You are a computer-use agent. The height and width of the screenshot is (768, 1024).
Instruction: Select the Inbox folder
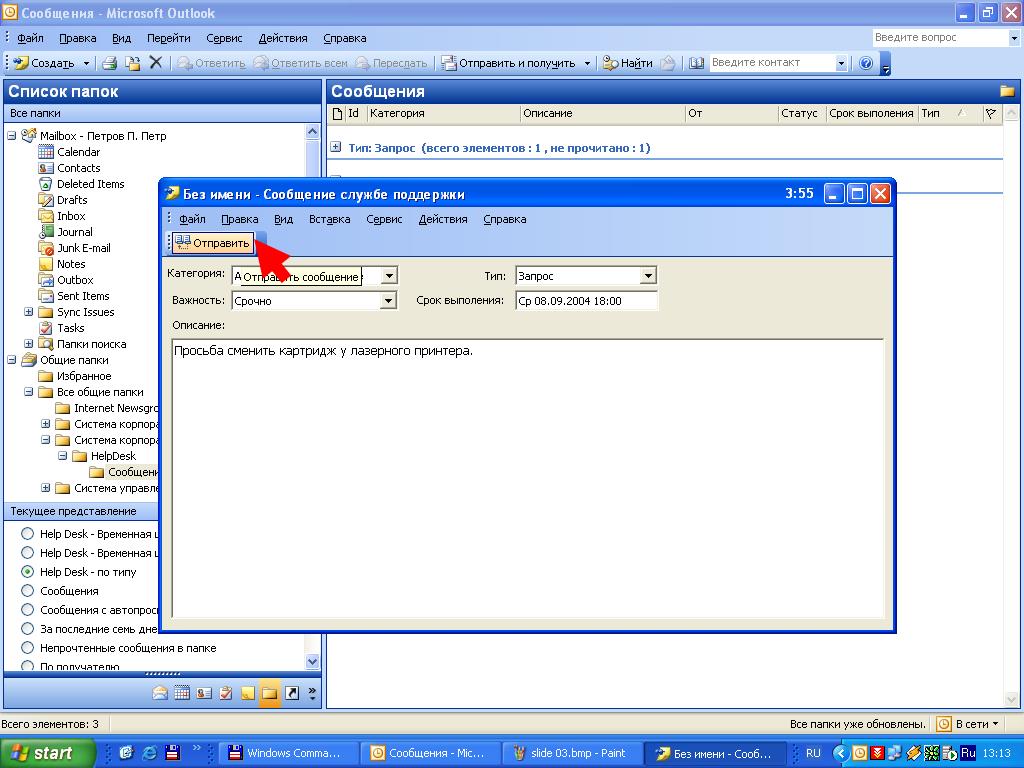point(71,216)
